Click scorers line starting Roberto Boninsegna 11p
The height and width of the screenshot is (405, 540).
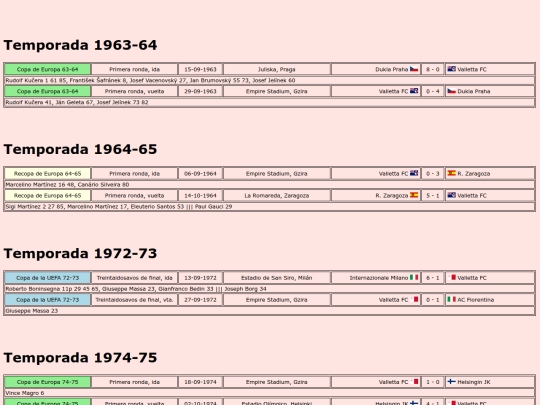coord(269,289)
